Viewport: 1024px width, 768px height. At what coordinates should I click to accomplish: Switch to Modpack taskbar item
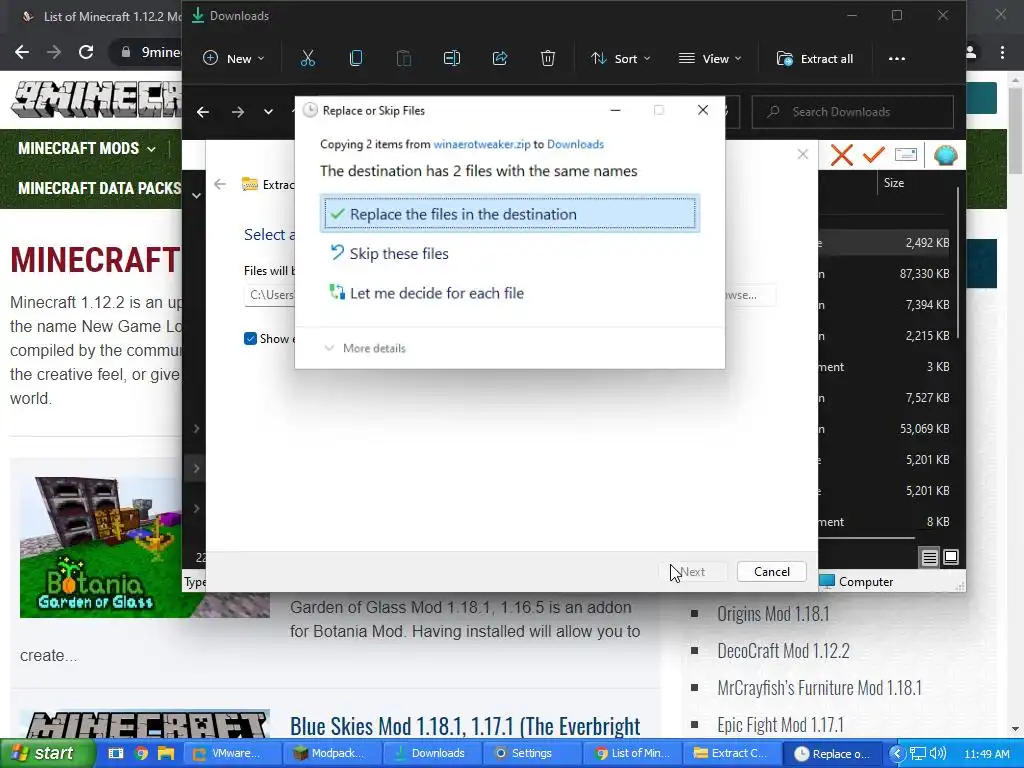point(332,753)
